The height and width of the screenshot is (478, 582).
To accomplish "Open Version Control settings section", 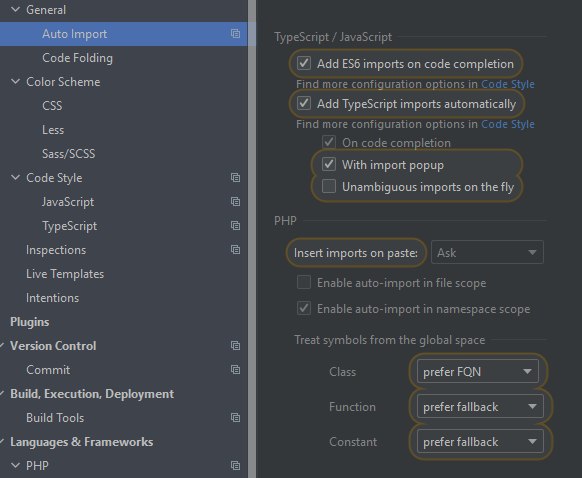I will [x=53, y=346].
